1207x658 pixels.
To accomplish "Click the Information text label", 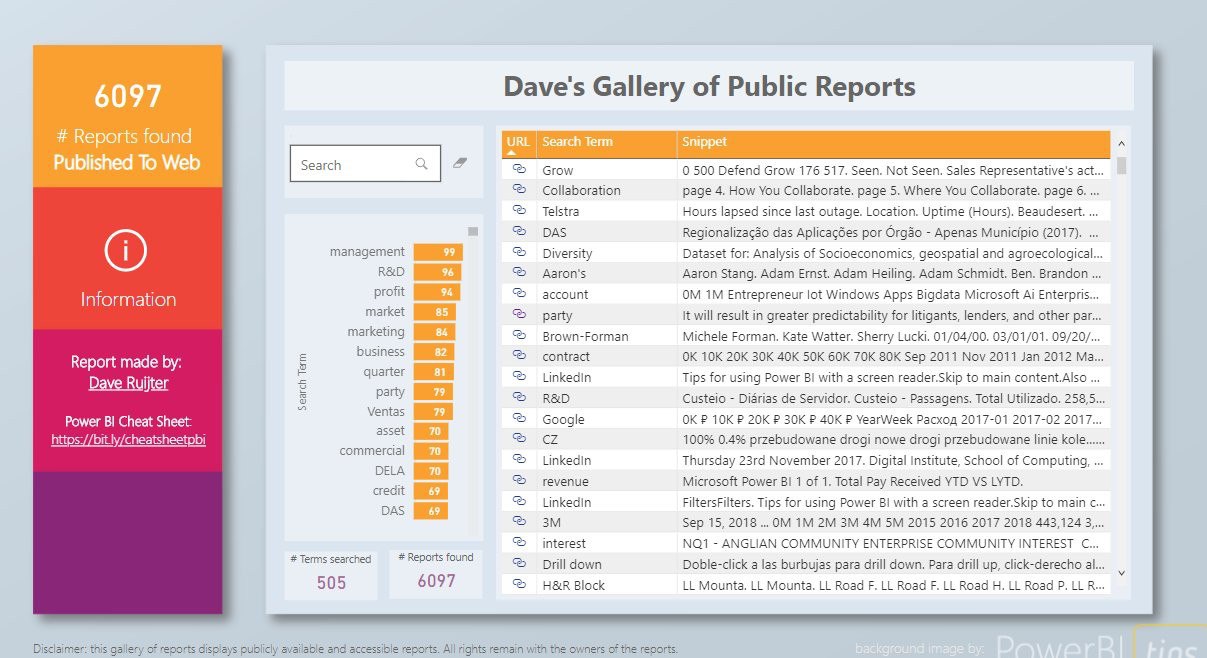I will [128, 299].
